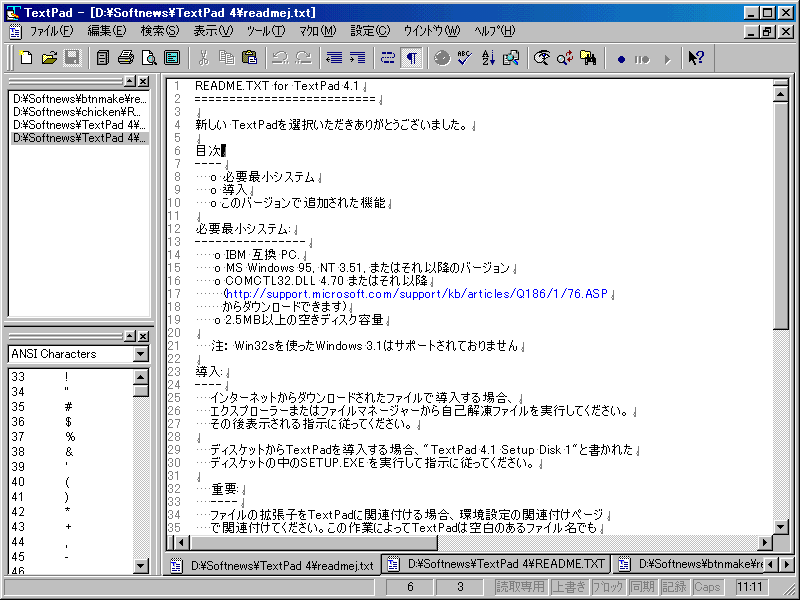Click the ANSI character list scroll-down arrow

141,565
